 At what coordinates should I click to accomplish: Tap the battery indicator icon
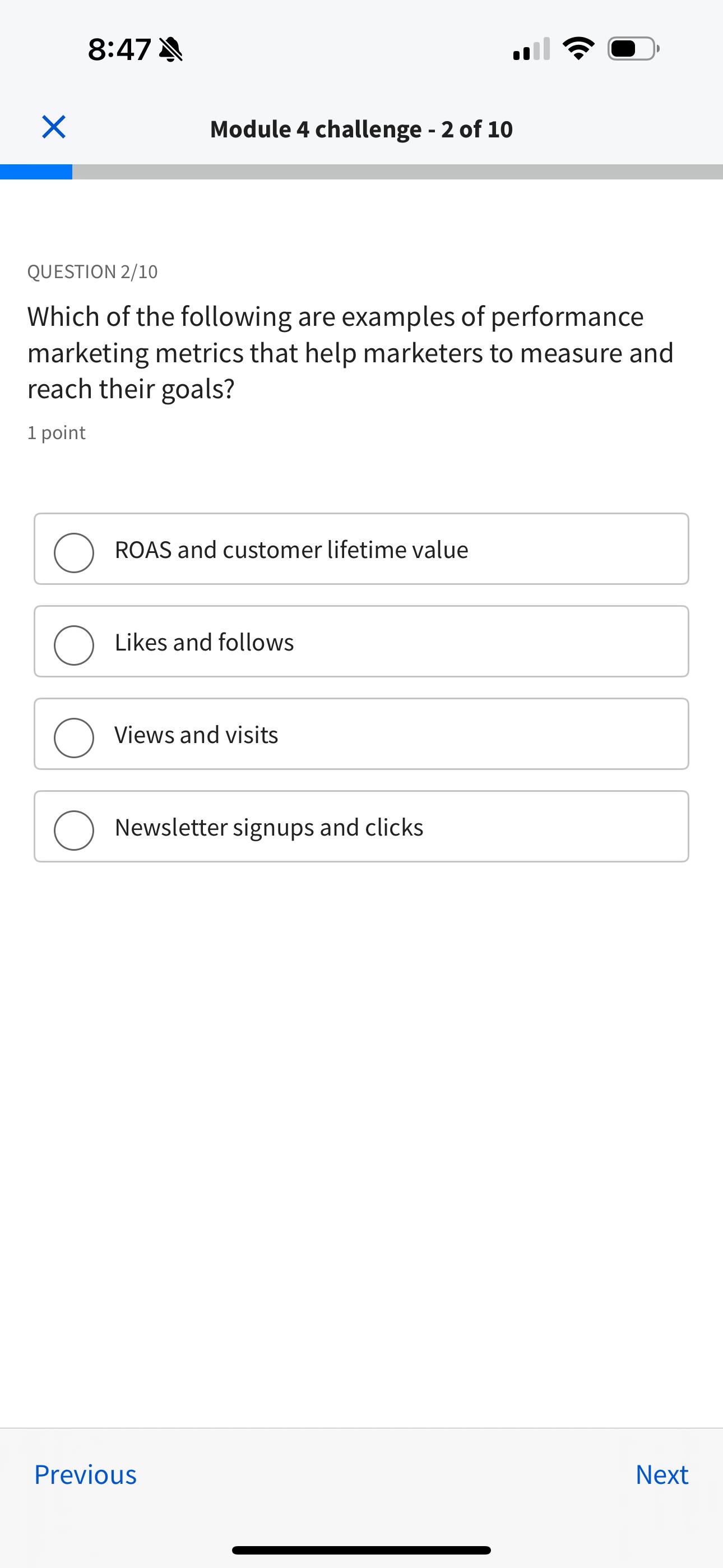(632, 49)
